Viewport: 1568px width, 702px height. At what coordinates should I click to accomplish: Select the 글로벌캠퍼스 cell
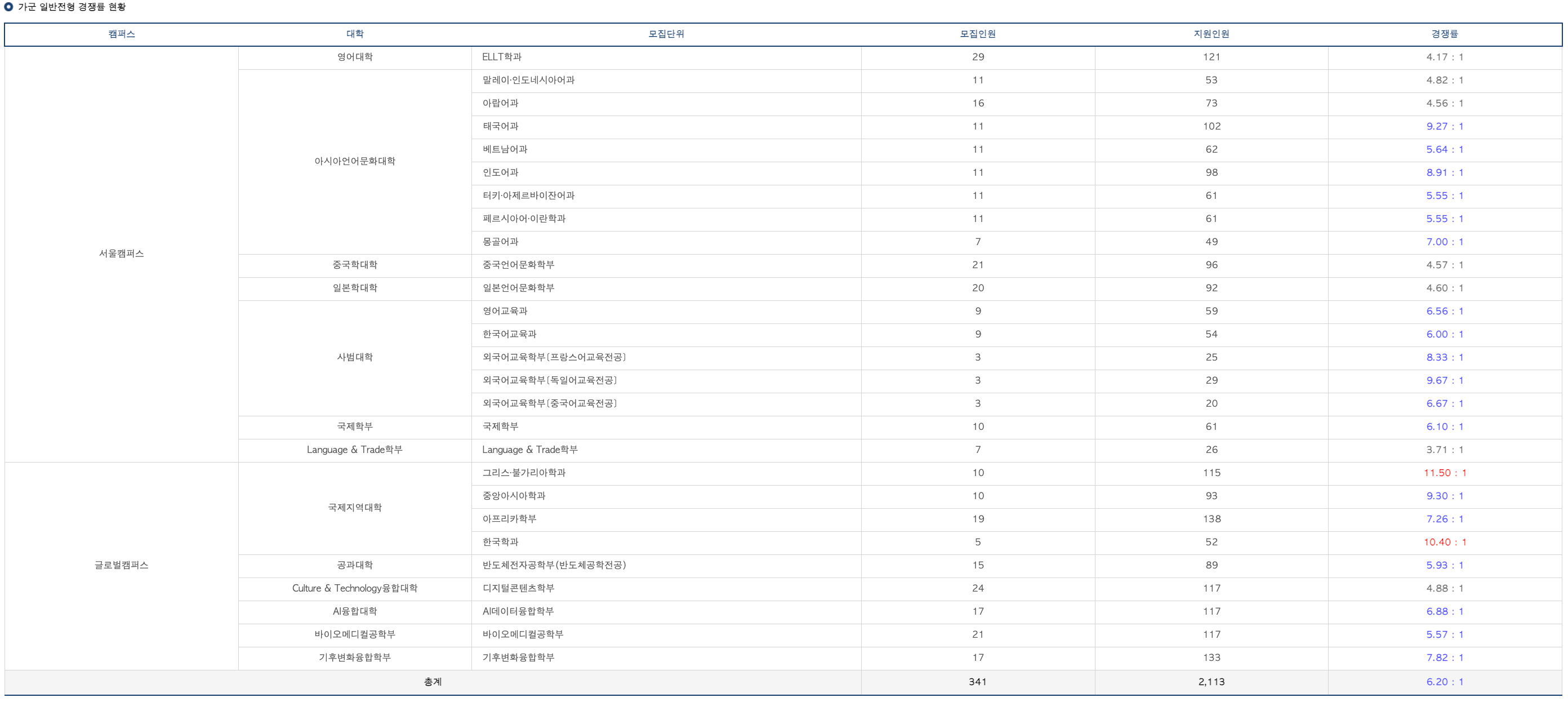(121, 565)
